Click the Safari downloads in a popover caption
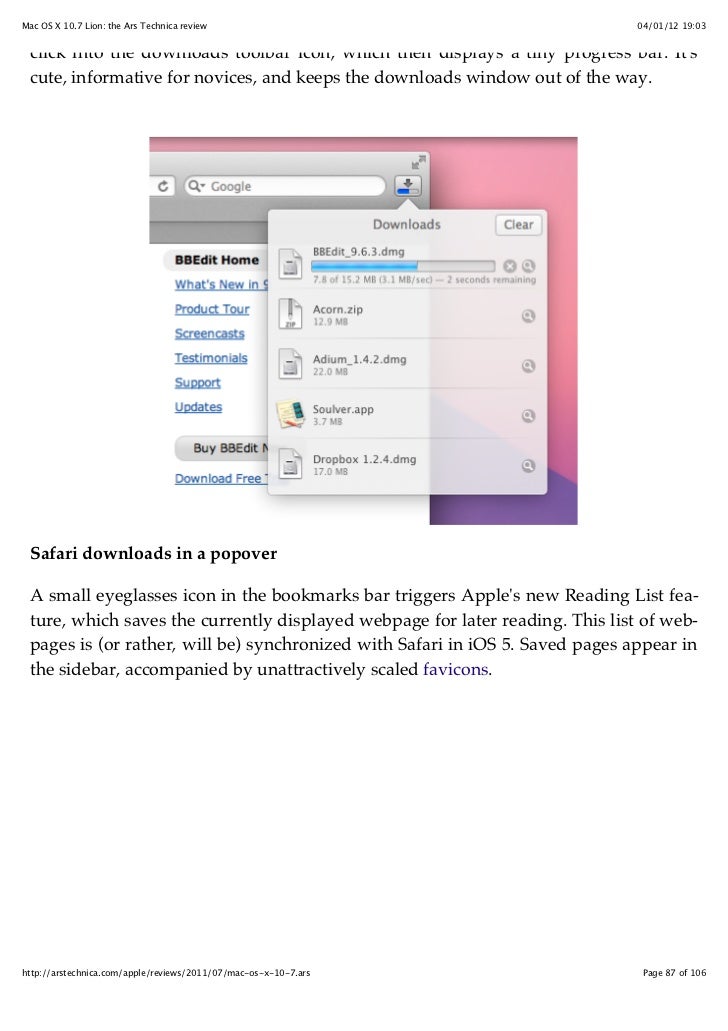This screenshot has height=1031, width=728. (153, 554)
